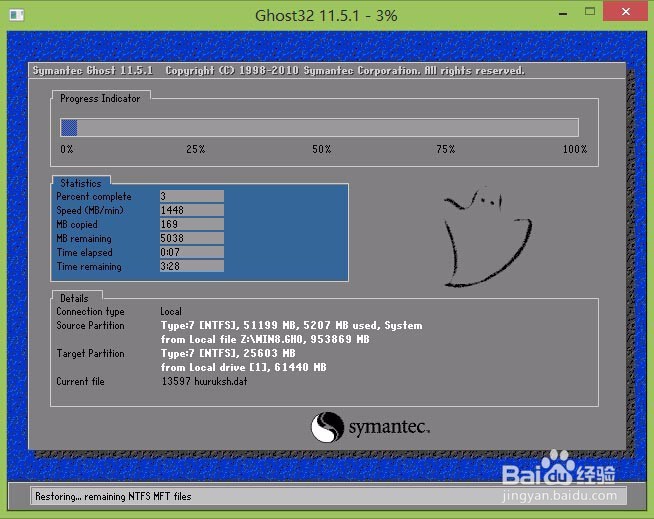Viewport: 654px width, 519px height.
Task: Maximize the Ghost32 window
Action: tap(590, 12)
